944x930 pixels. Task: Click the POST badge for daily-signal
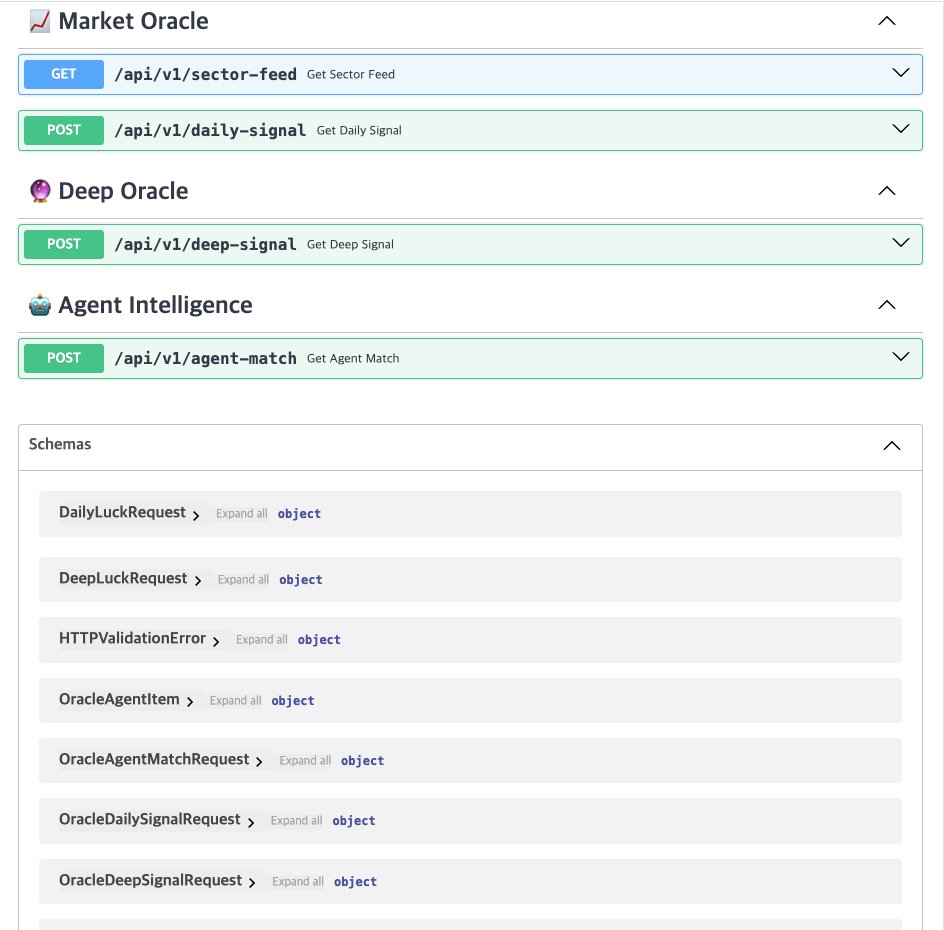click(x=64, y=130)
